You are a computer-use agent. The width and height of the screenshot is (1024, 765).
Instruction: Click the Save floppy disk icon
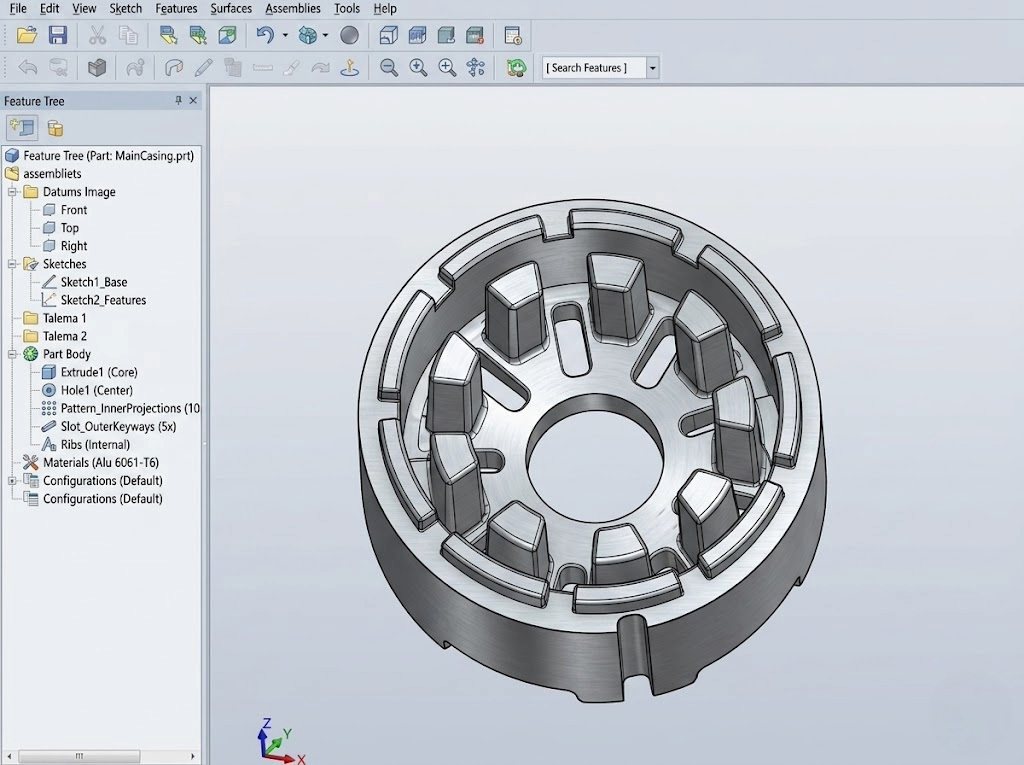[58, 36]
